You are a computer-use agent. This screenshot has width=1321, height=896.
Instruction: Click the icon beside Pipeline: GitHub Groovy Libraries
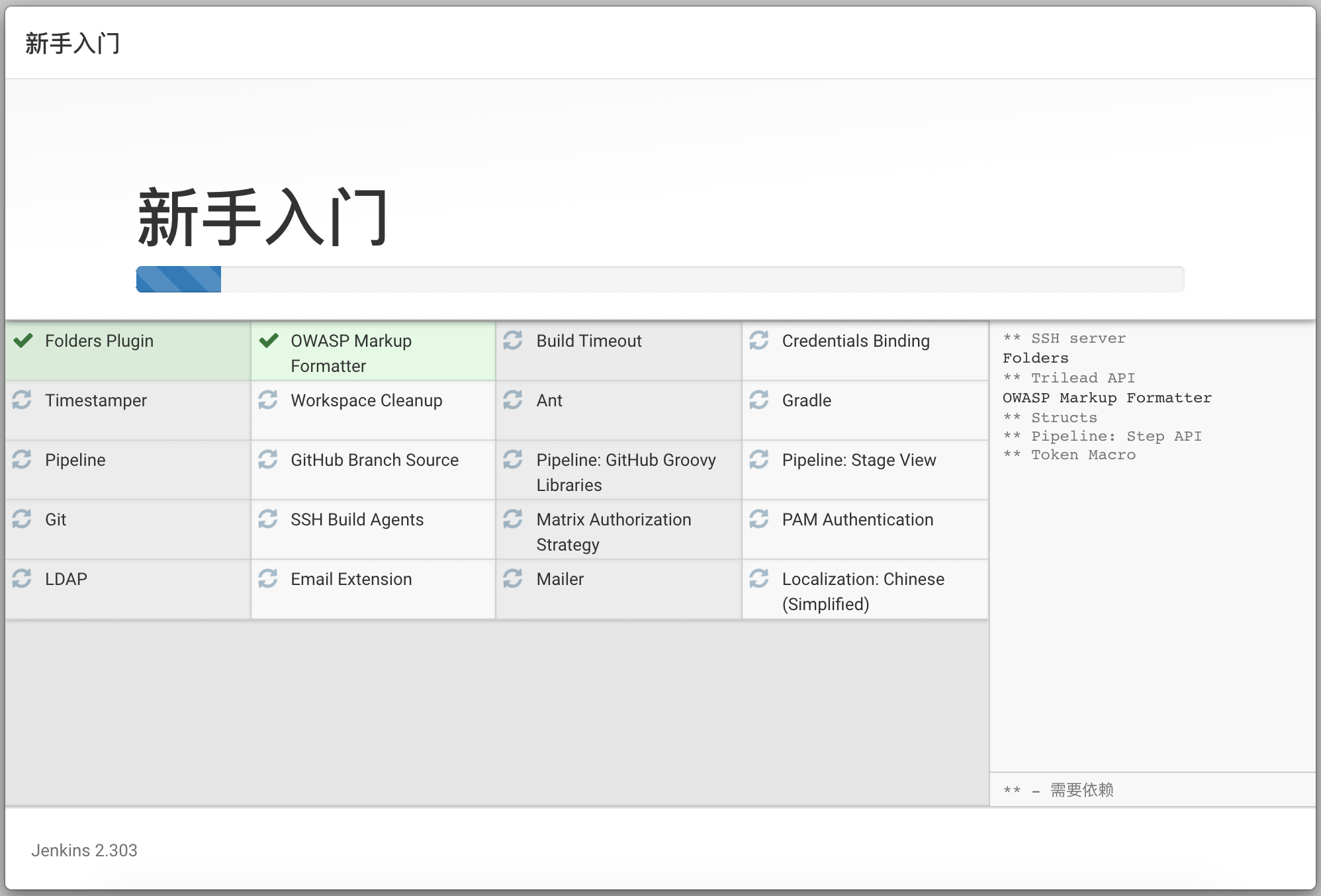(x=513, y=459)
